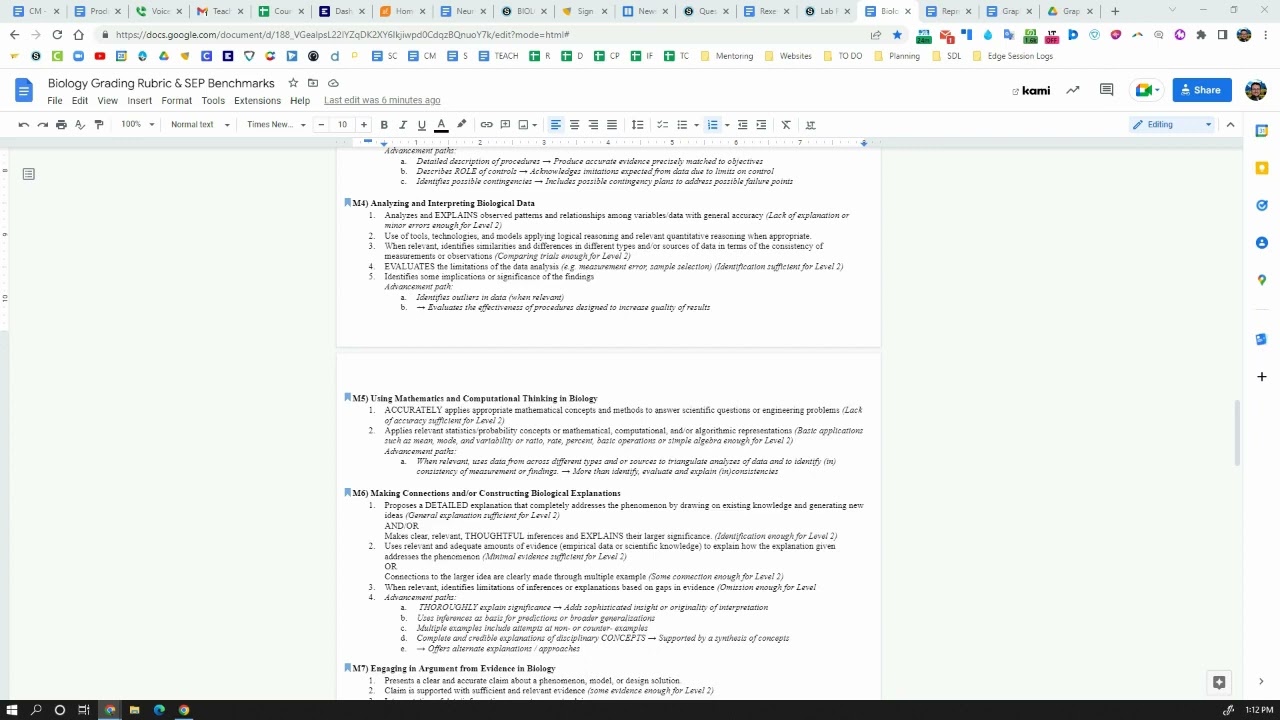Decrease the font size

pos(321,125)
